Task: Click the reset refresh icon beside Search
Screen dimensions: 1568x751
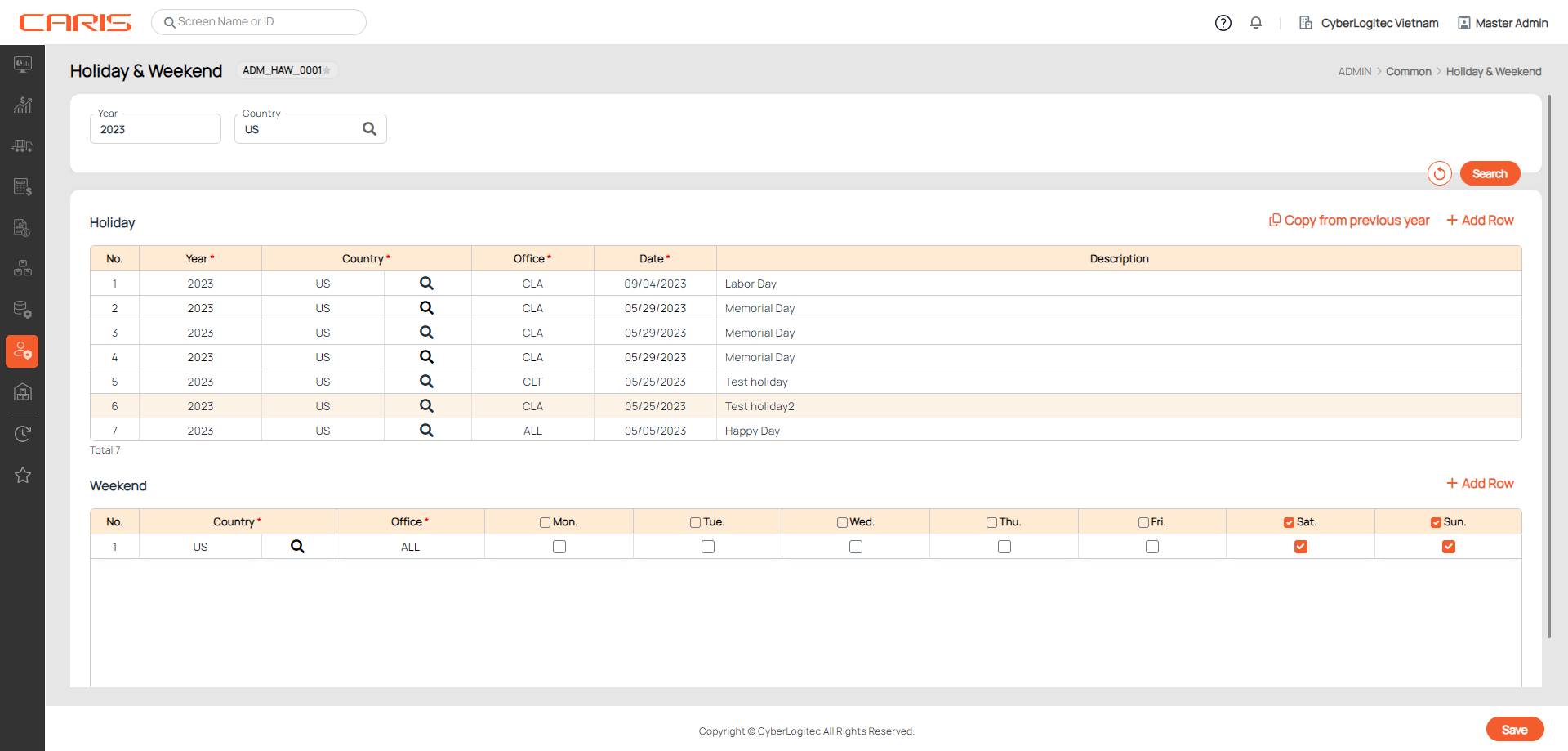Action: (x=1439, y=173)
